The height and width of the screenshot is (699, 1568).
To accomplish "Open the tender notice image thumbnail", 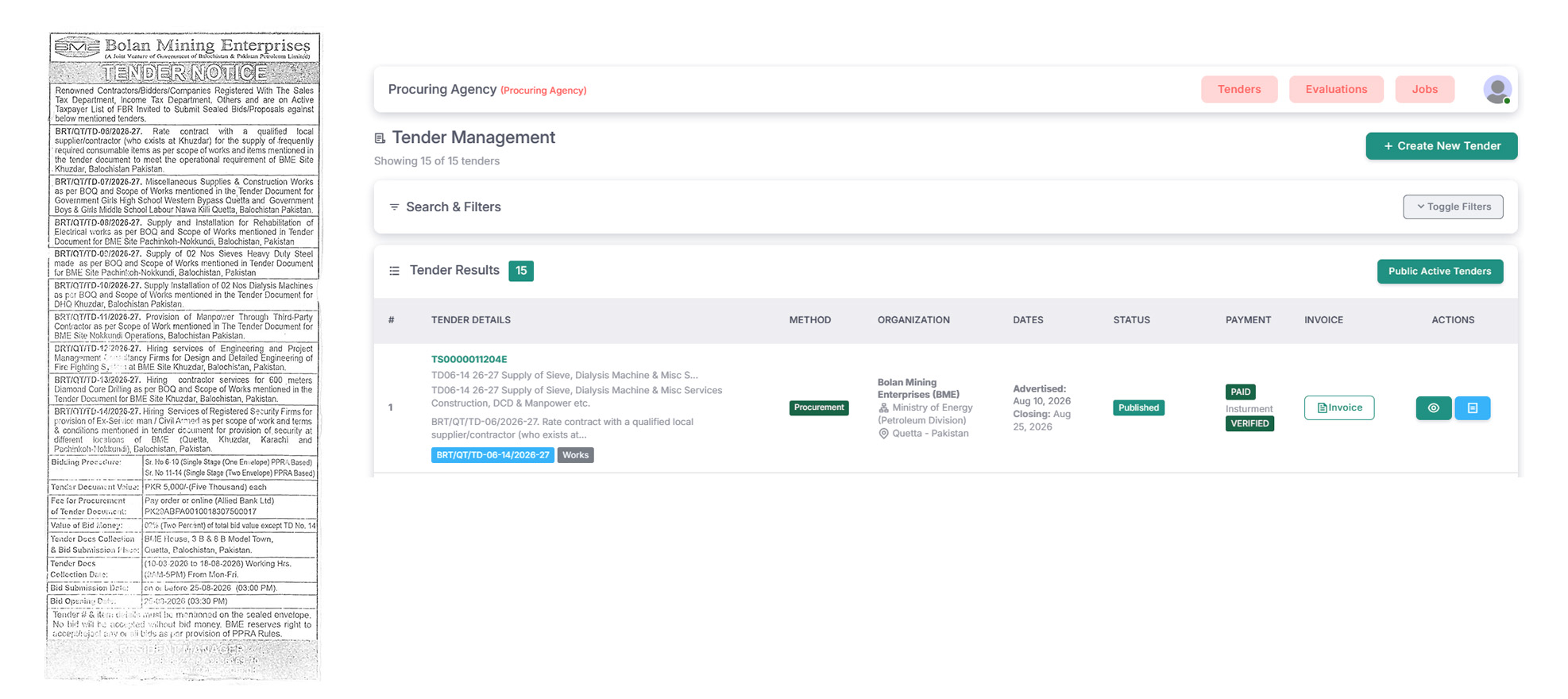I will coord(183,356).
